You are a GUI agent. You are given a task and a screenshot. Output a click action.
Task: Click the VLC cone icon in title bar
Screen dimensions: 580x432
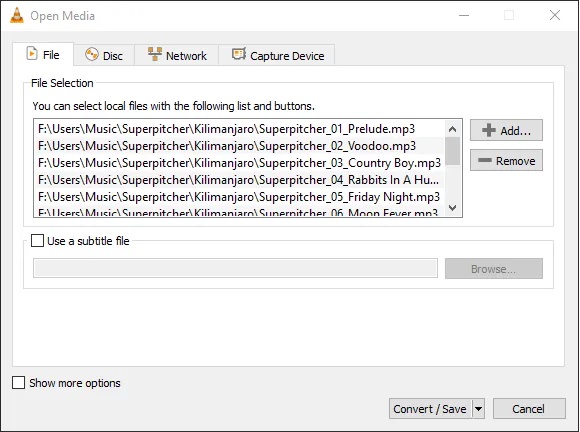pyautogui.click(x=16, y=15)
